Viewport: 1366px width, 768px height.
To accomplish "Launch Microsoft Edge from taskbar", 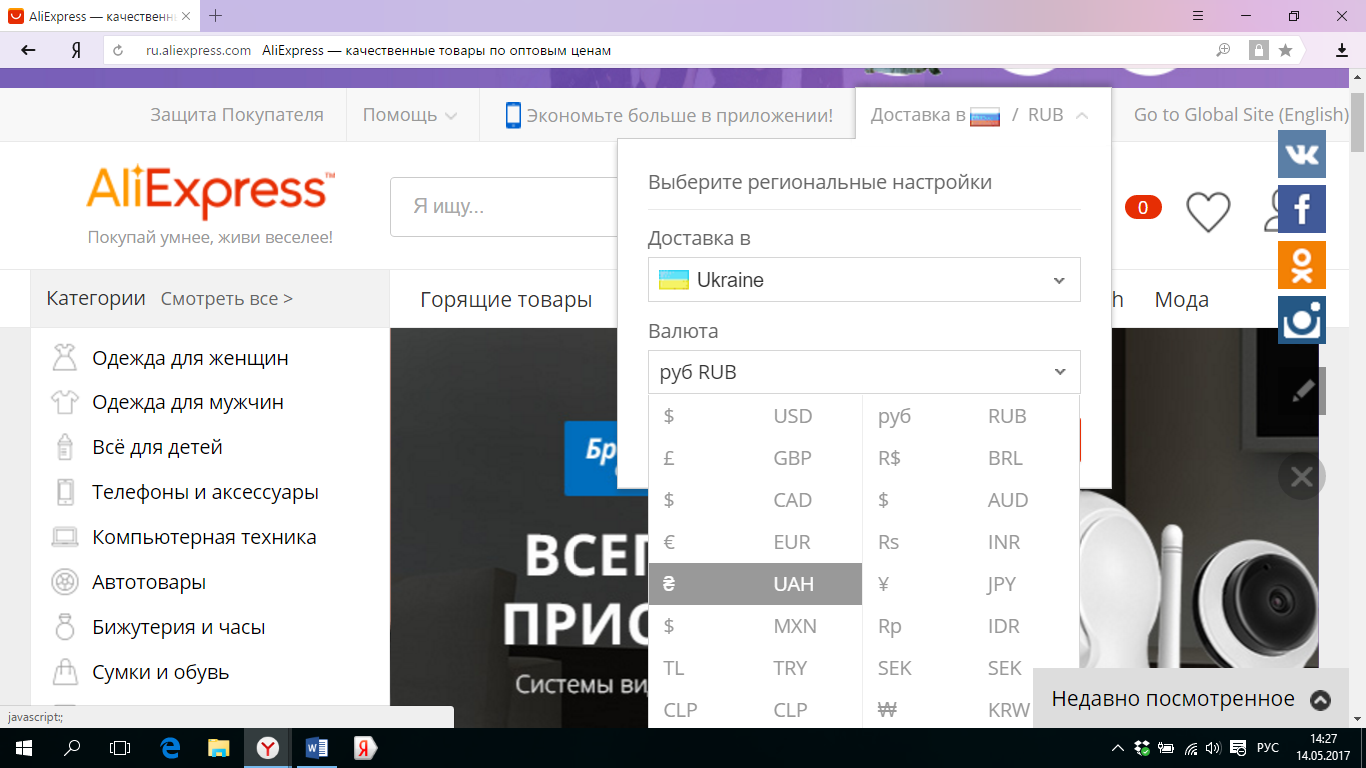I will click(170, 747).
